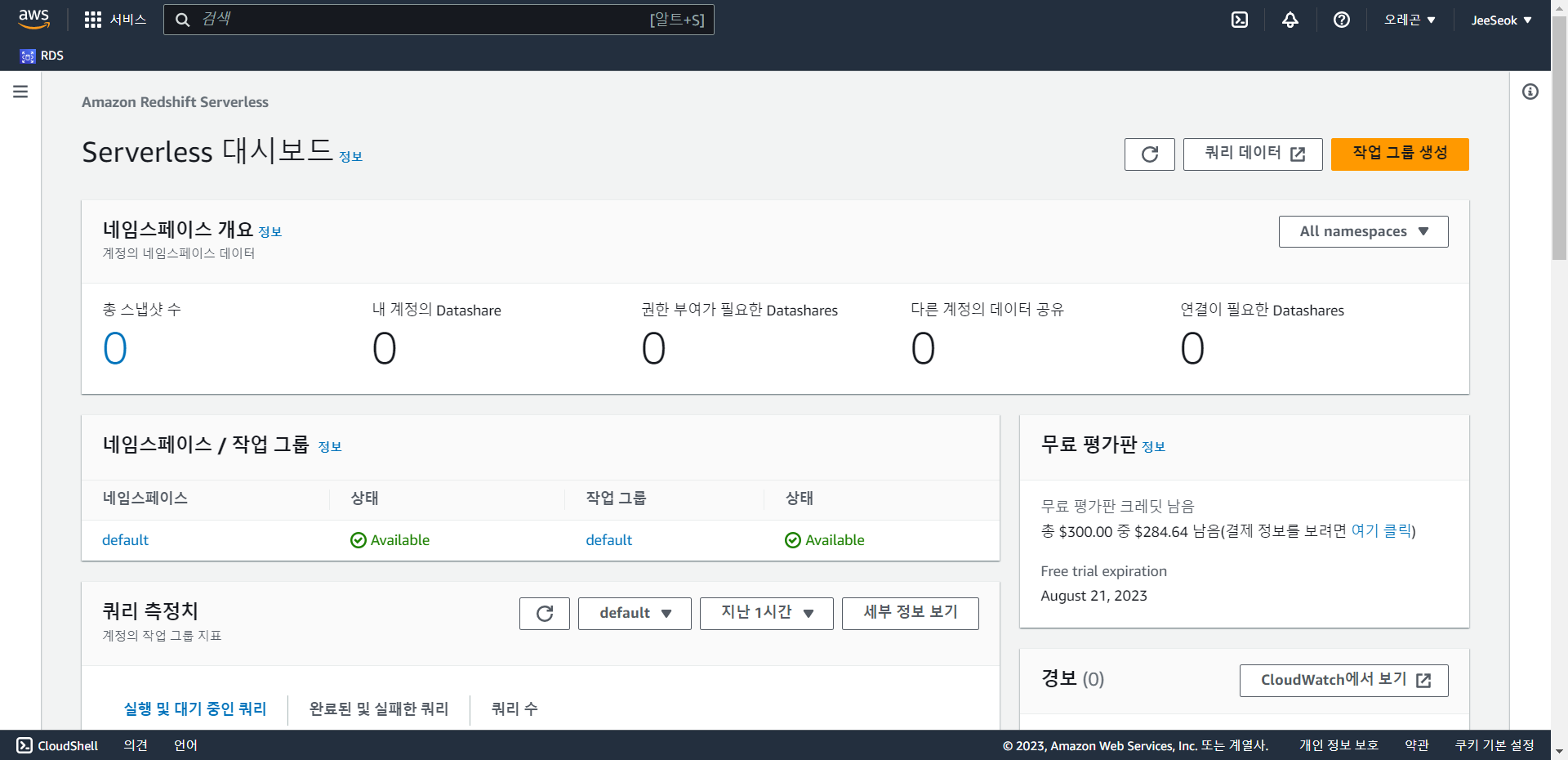Viewport: 1568px width, 760px height.
Task: Open the services grid menu
Action: click(x=93, y=20)
